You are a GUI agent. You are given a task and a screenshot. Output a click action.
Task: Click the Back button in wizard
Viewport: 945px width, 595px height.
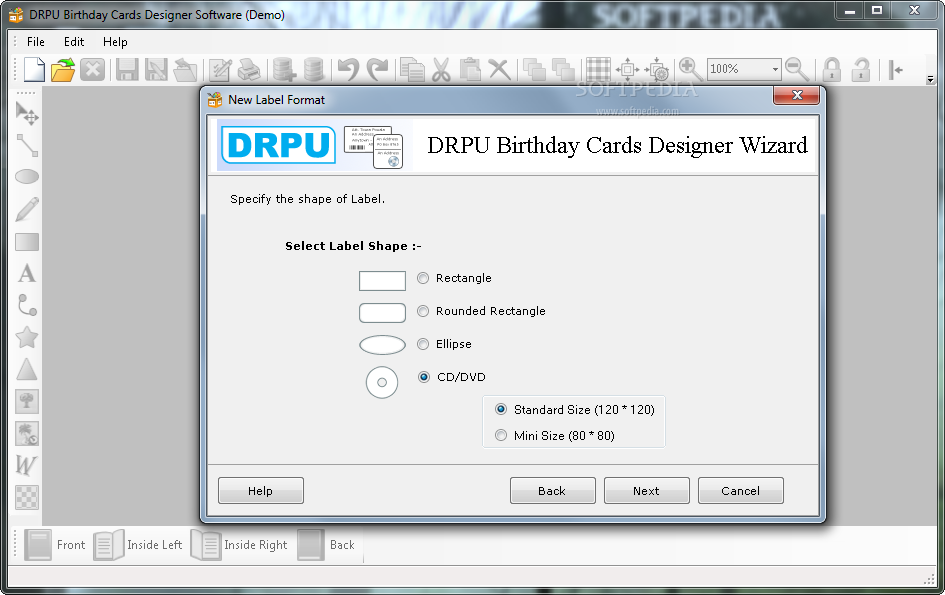click(x=552, y=491)
